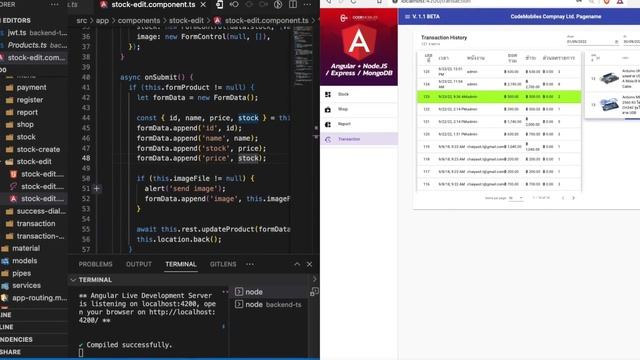
Task: Click split terminal icon beside node
Action: pyautogui.click(x=314, y=292)
